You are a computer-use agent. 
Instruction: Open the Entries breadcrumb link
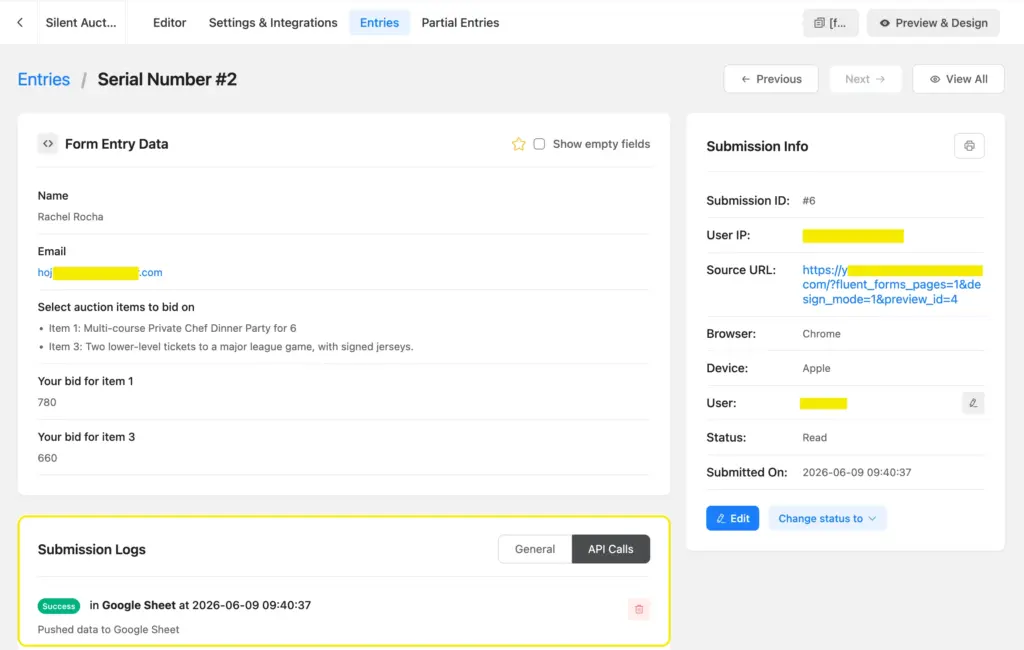(x=44, y=79)
